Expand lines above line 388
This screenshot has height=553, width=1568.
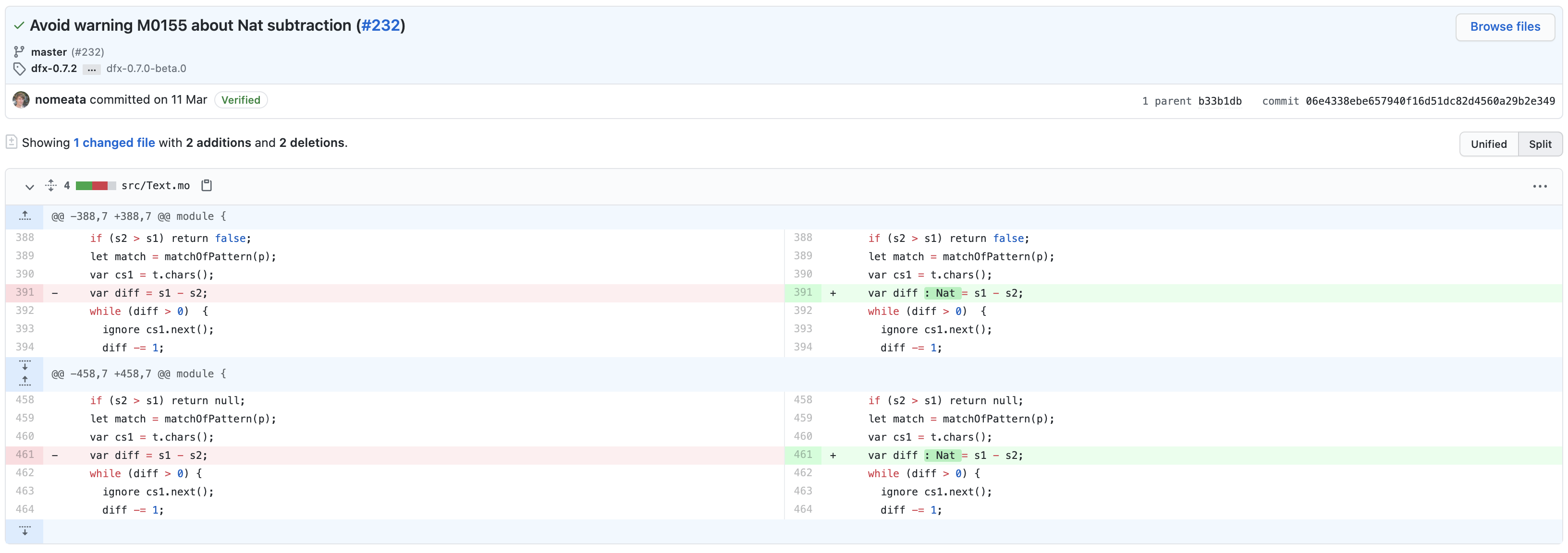point(24,216)
